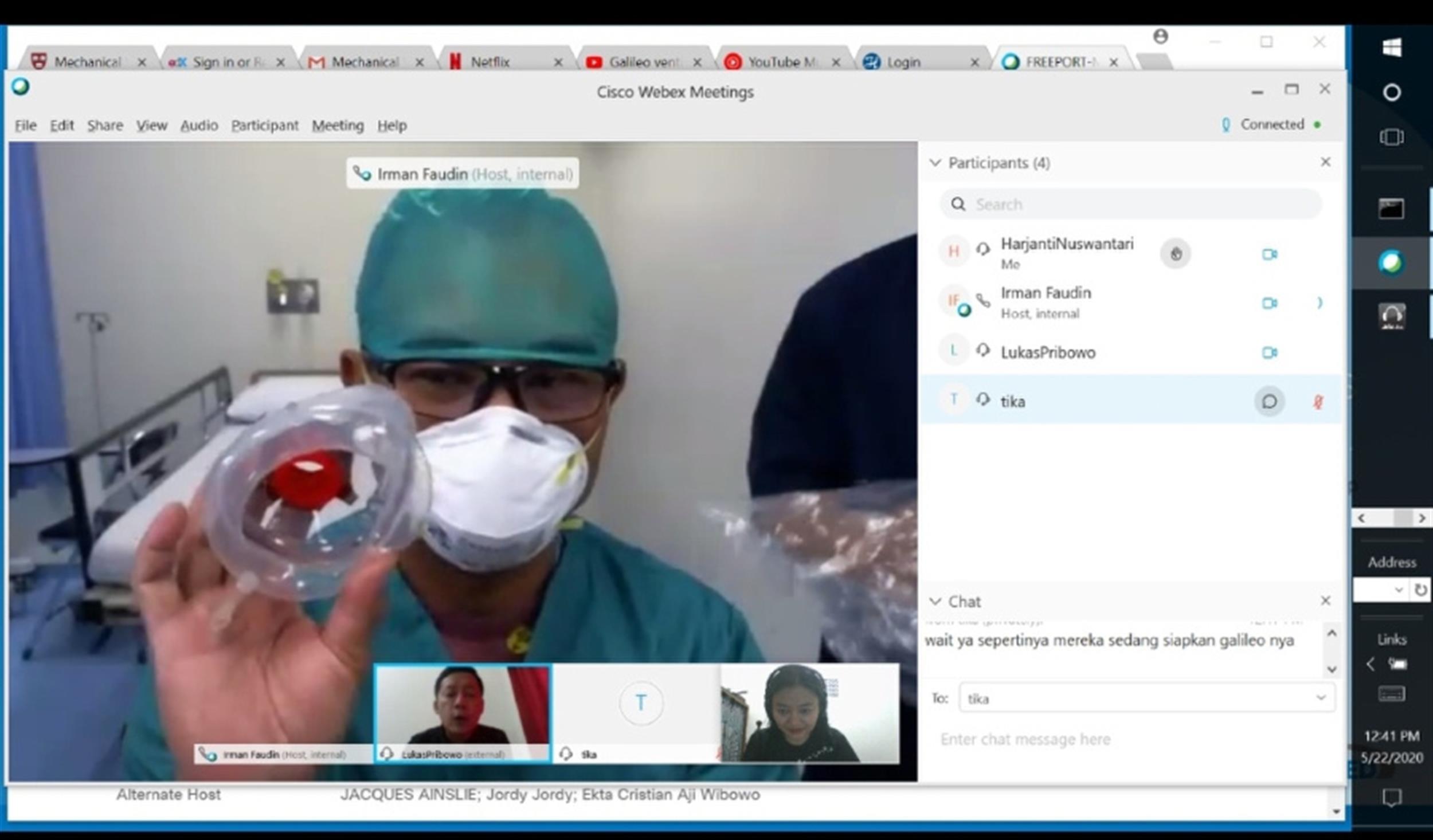Collapse the Chat panel chevron
The height and width of the screenshot is (840, 1433).
coord(935,601)
